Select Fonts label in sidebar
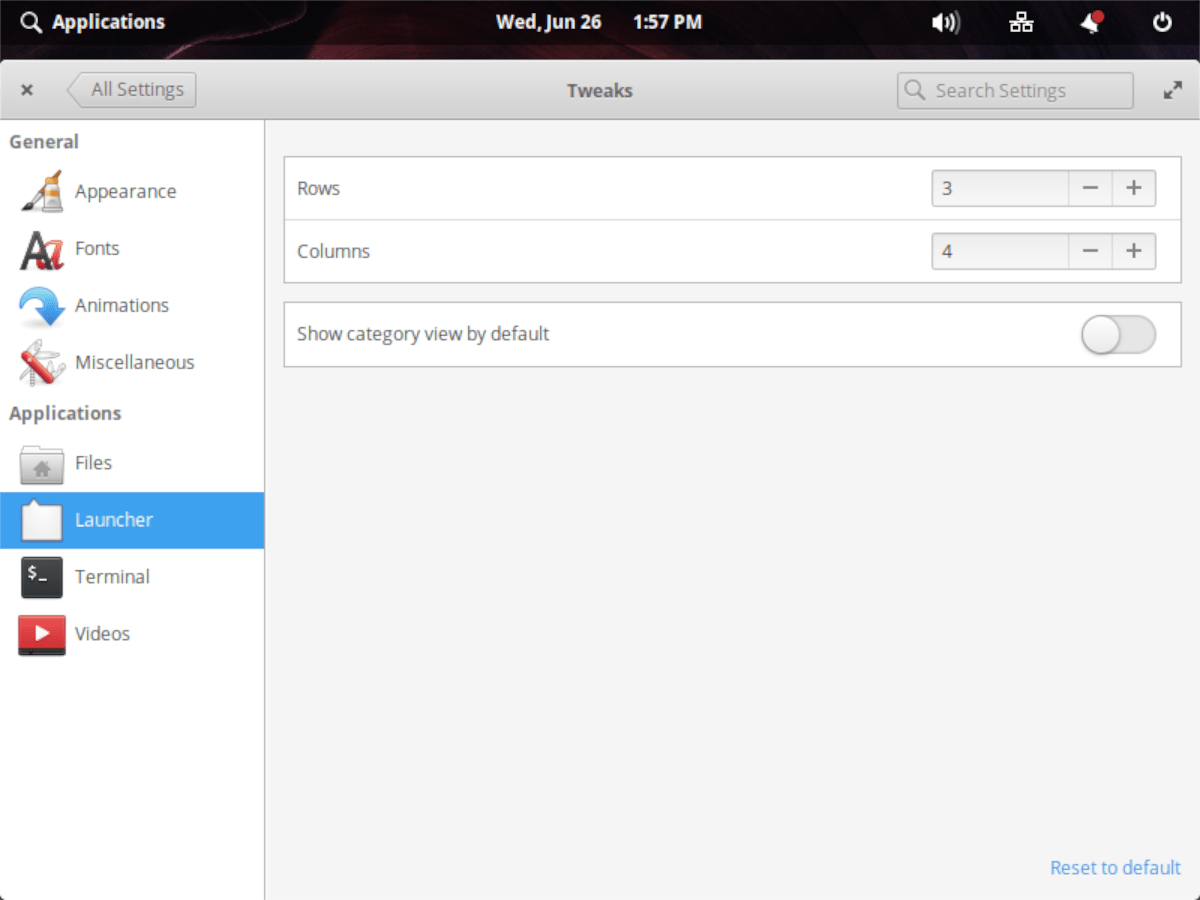Image resolution: width=1200 pixels, height=900 pixels. coord(97,248)
